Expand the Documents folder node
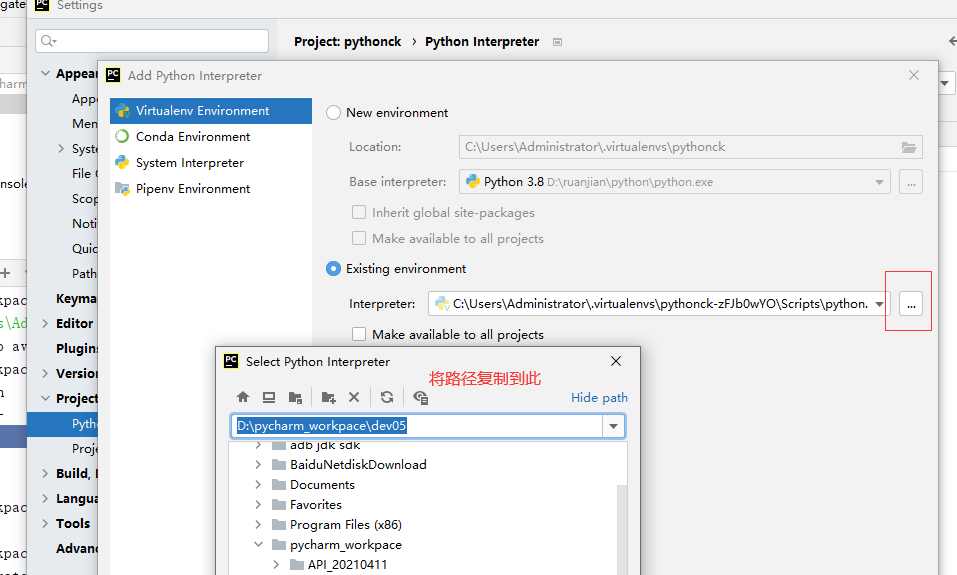This screenshot has height=575, width=957. pyautogui.click(x=258, y=485)
